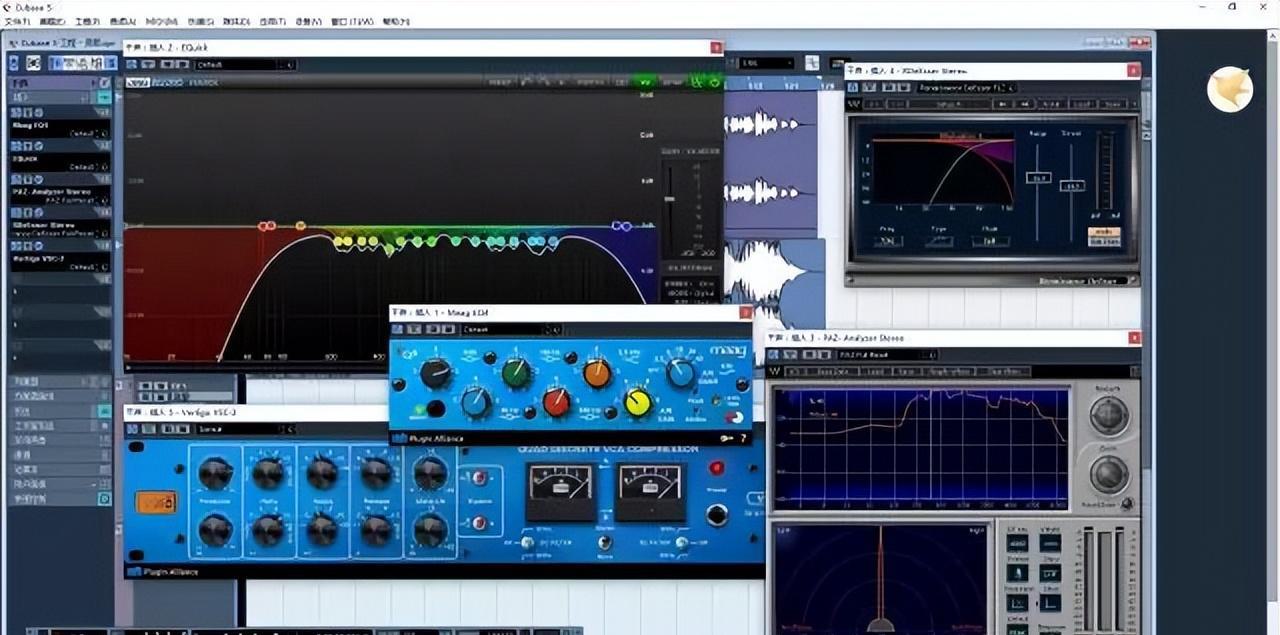
Task: Click the green knob on the Maag EQ4
Action: pyautogui.click(x=516, y=373)
